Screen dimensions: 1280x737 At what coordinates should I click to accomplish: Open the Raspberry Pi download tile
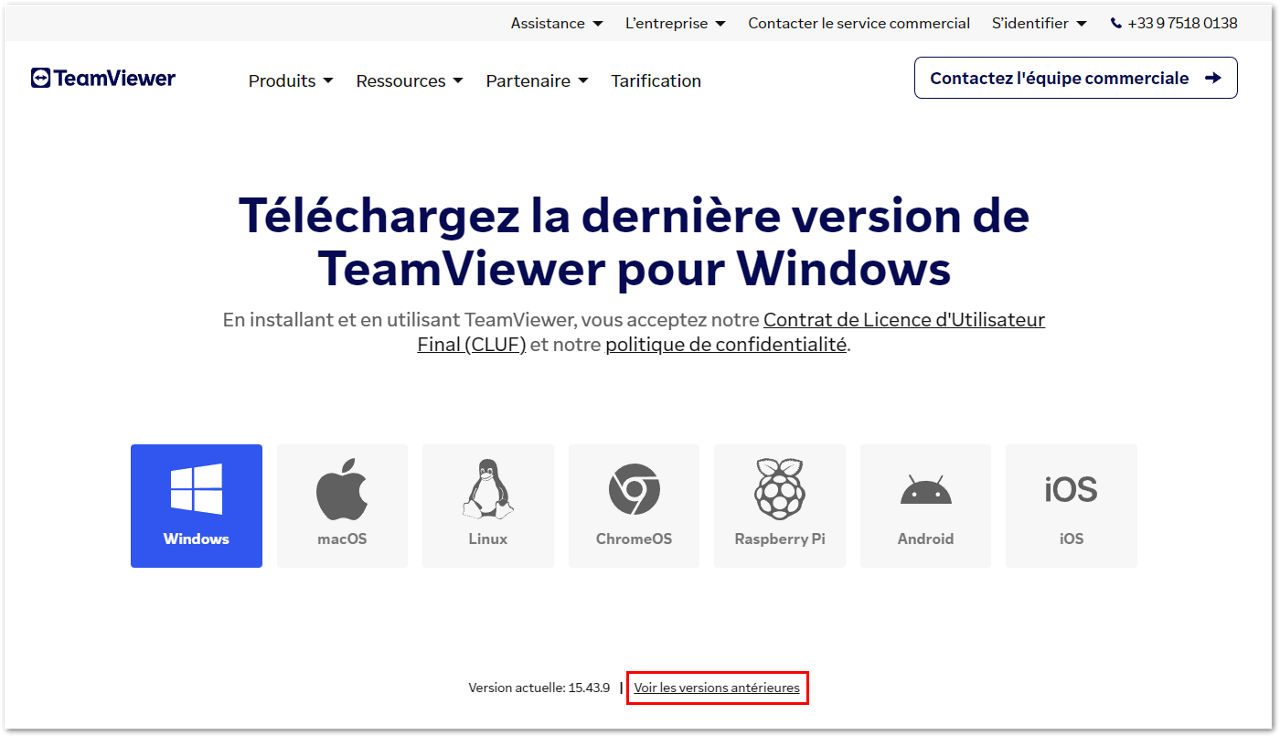point(780,506)
